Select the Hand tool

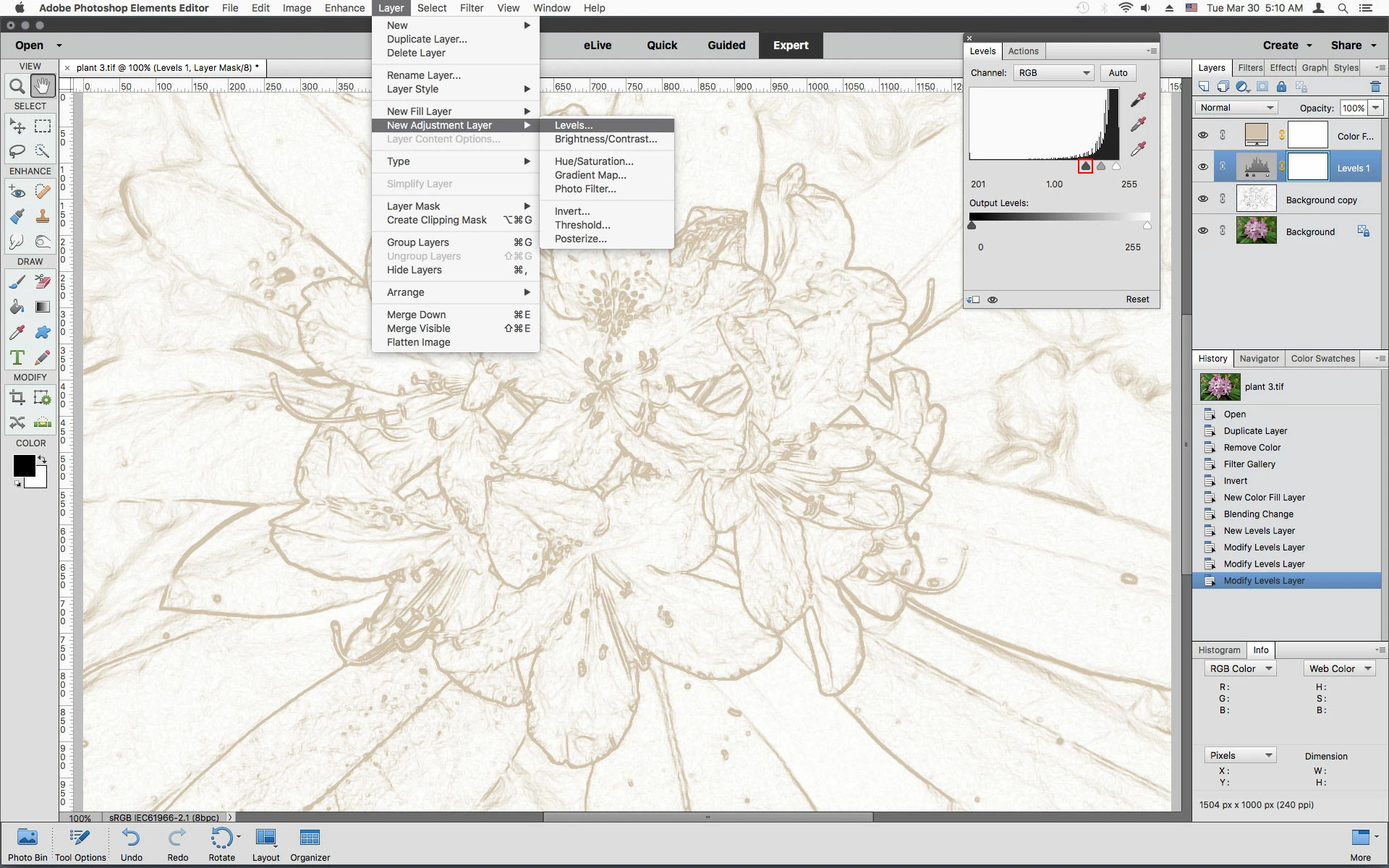point(43,87)
